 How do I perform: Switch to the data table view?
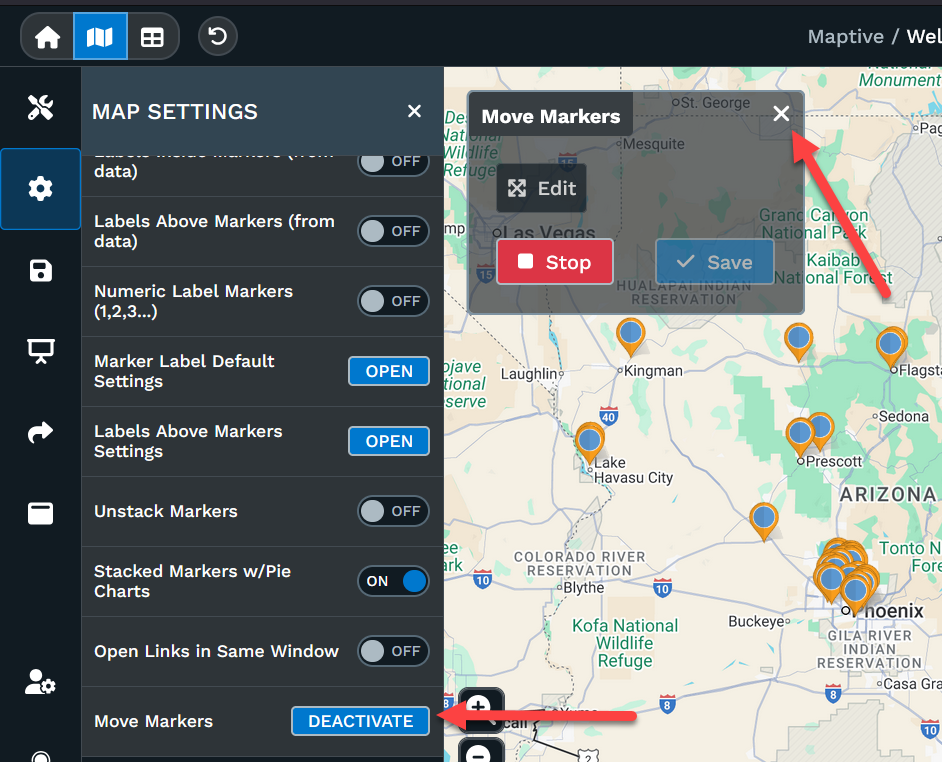tap(152, 37)
